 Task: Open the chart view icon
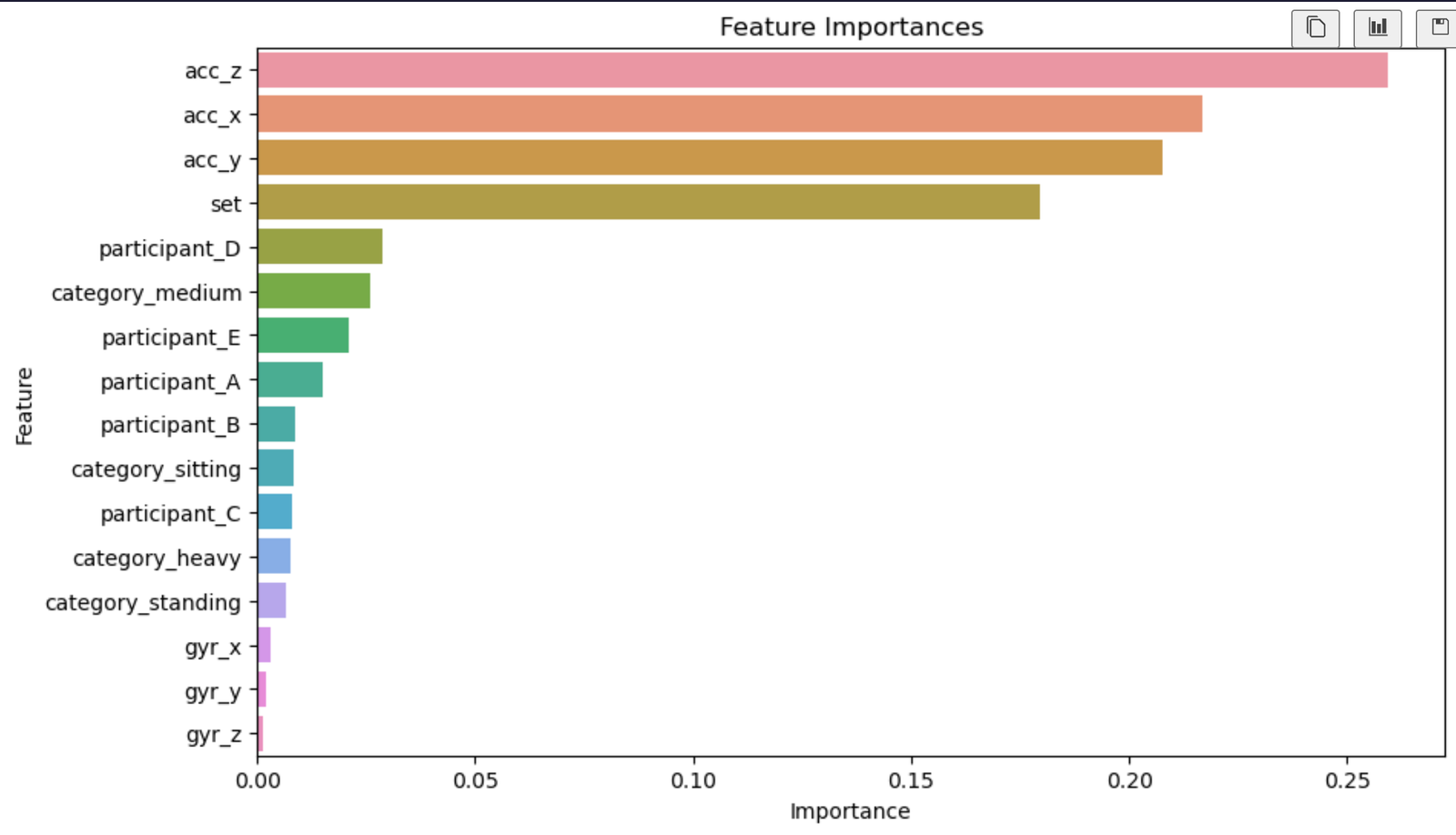click(1378, 27)
